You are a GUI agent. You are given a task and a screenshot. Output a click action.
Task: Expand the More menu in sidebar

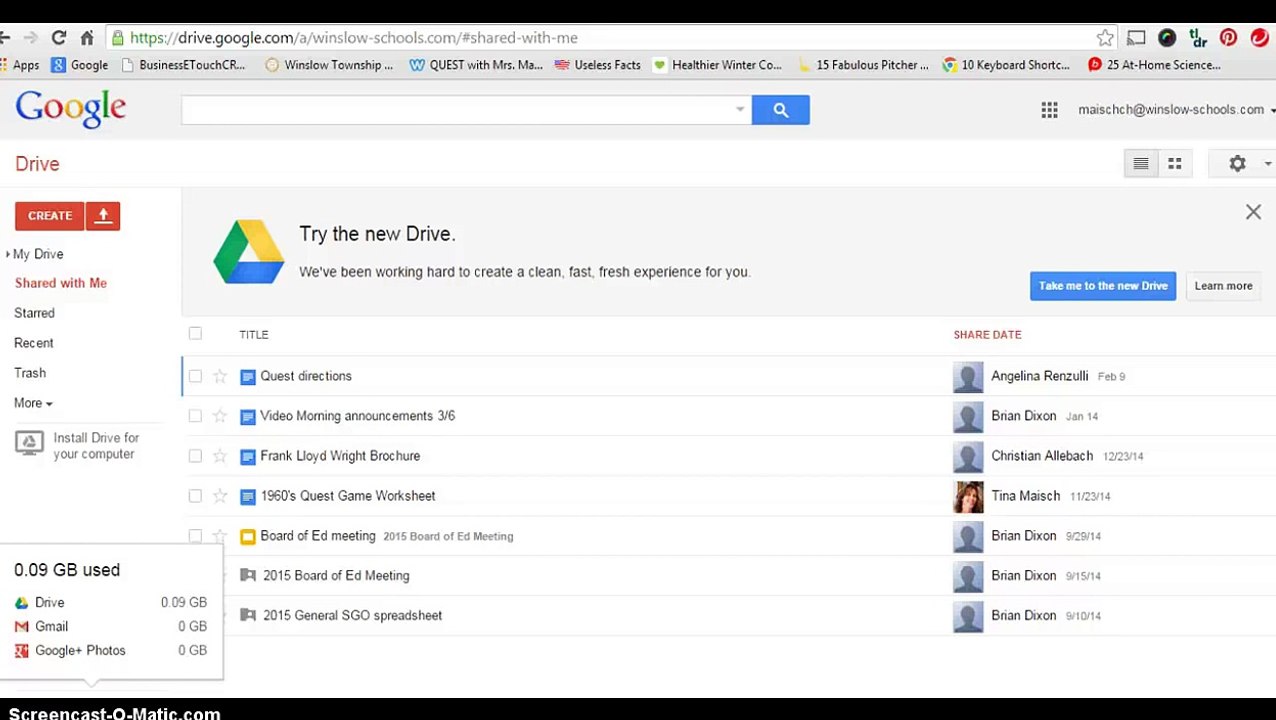click(33, 403)
